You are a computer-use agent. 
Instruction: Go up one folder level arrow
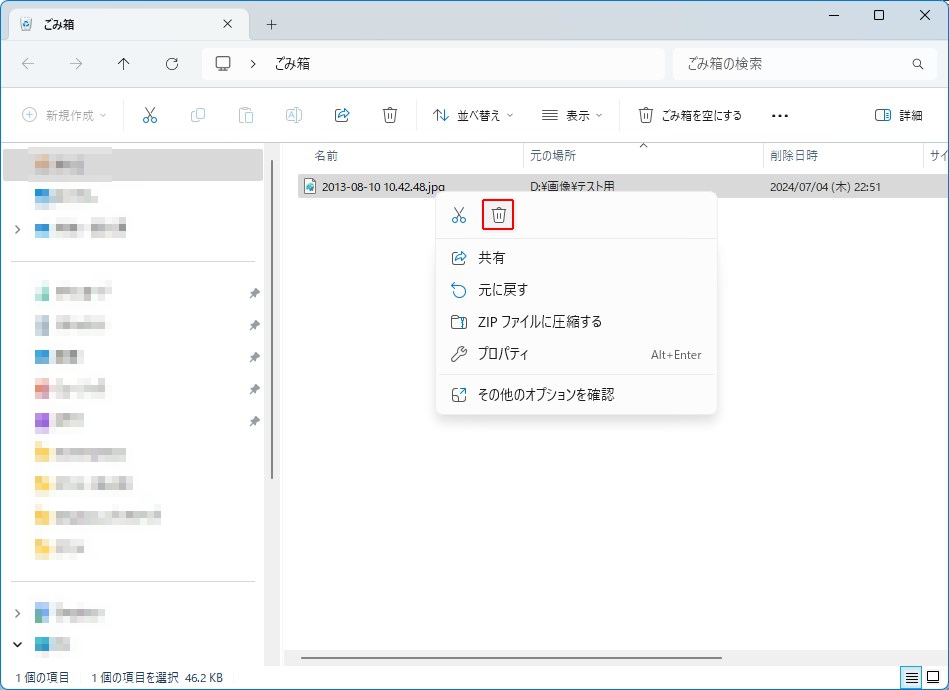(x=124, y=64)
